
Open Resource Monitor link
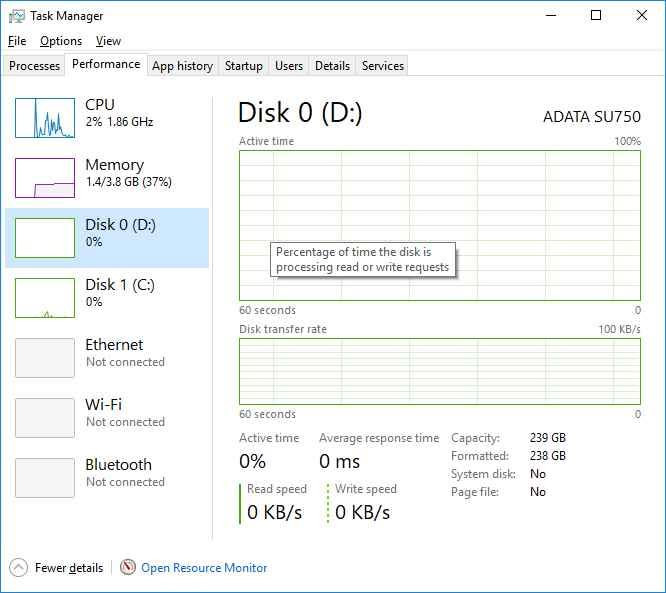pos(204,568)
